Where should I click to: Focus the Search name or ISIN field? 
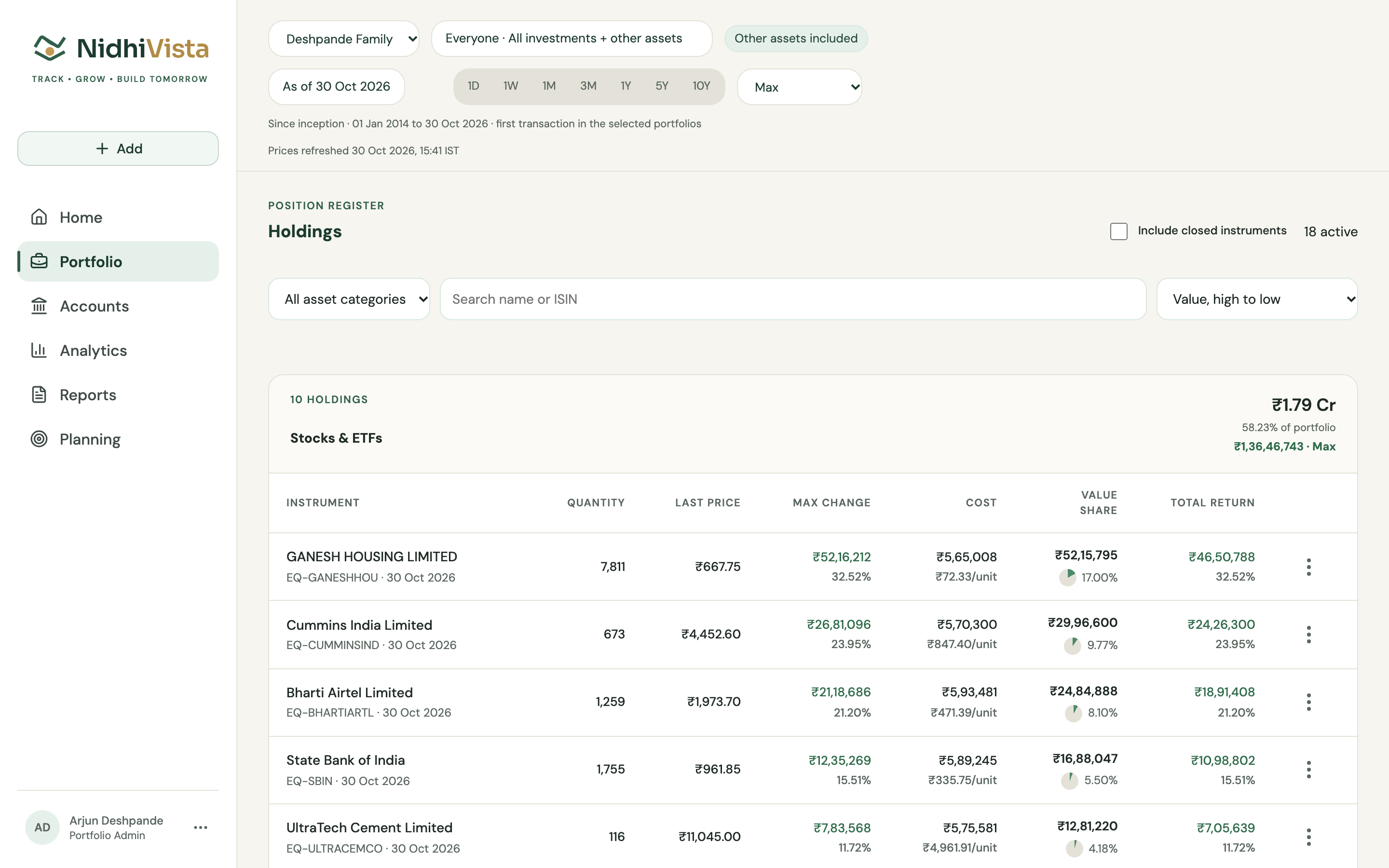[793, 299]
